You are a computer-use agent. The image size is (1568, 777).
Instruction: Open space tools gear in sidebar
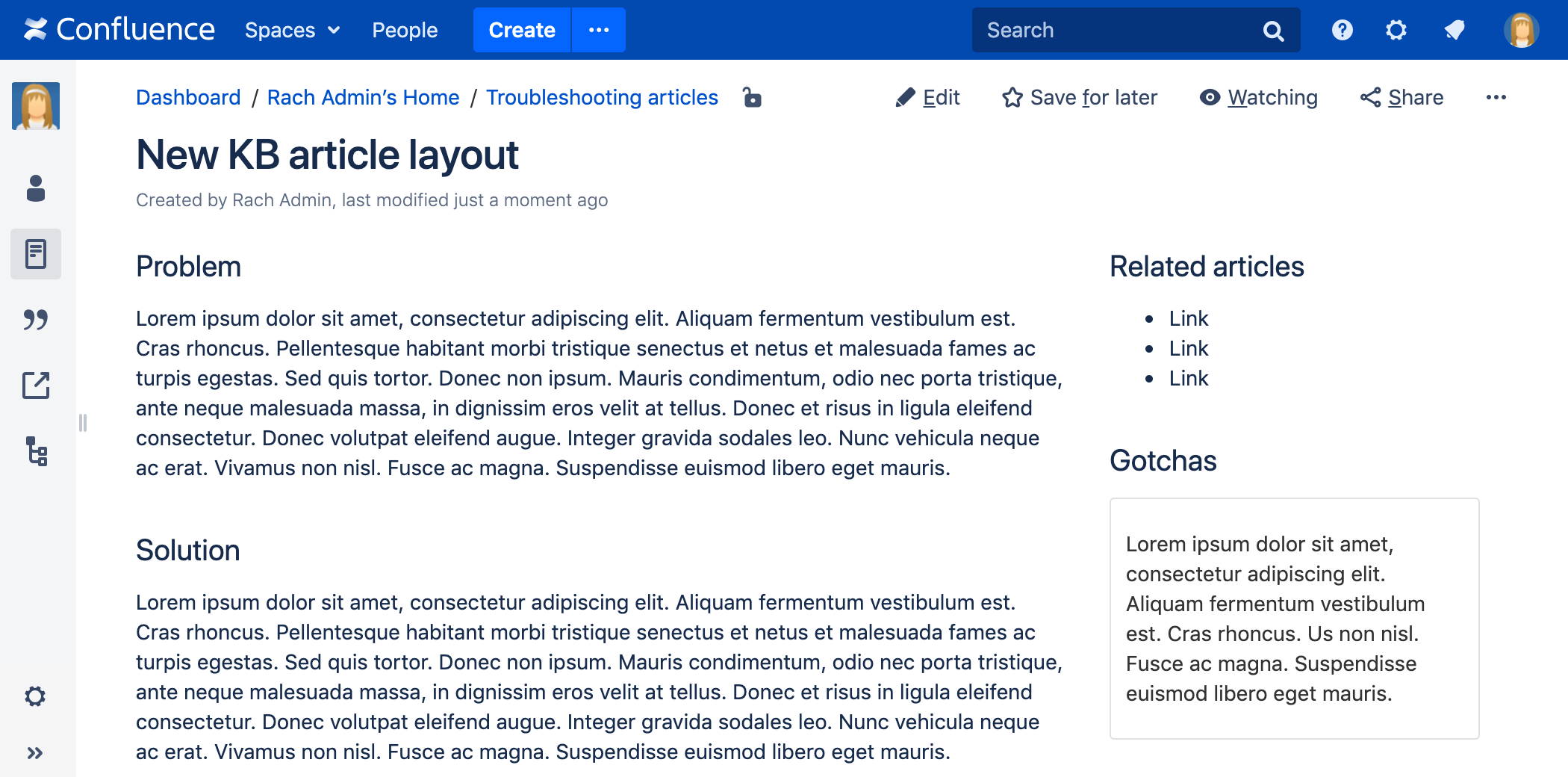(35, 696)
